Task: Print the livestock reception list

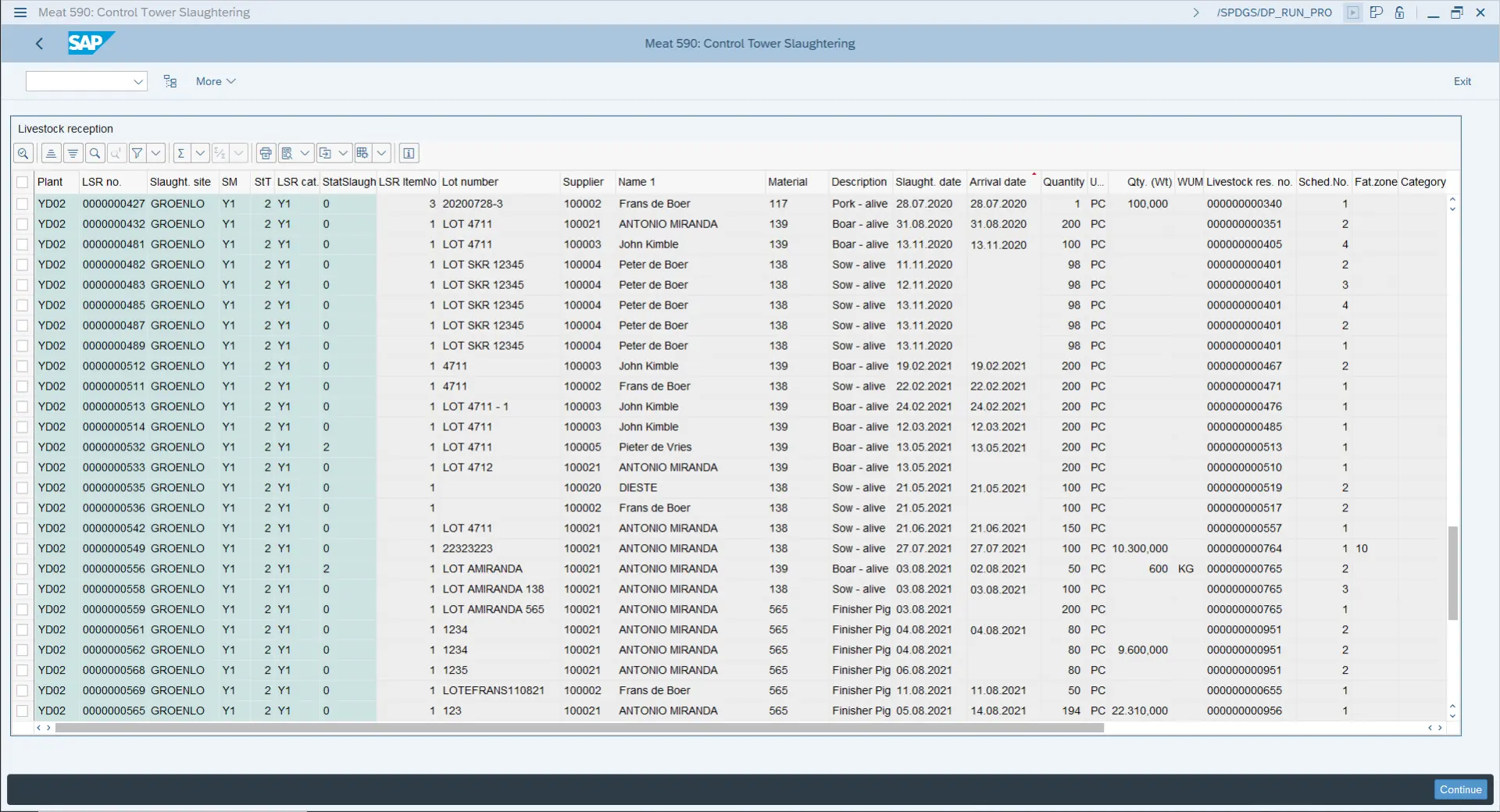Action: point(266,153)
